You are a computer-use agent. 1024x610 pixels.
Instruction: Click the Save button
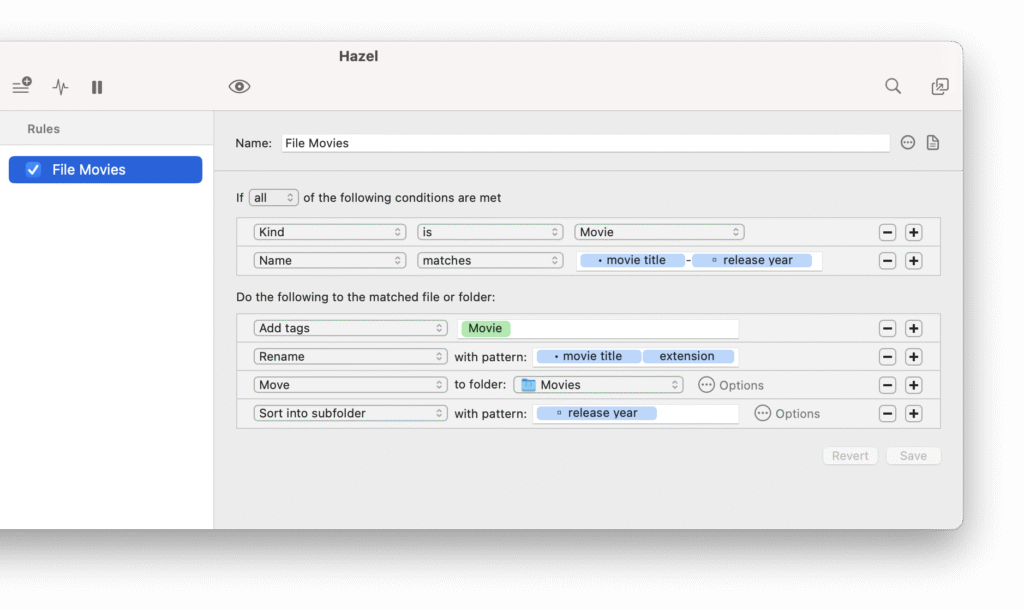click(912, 455)
